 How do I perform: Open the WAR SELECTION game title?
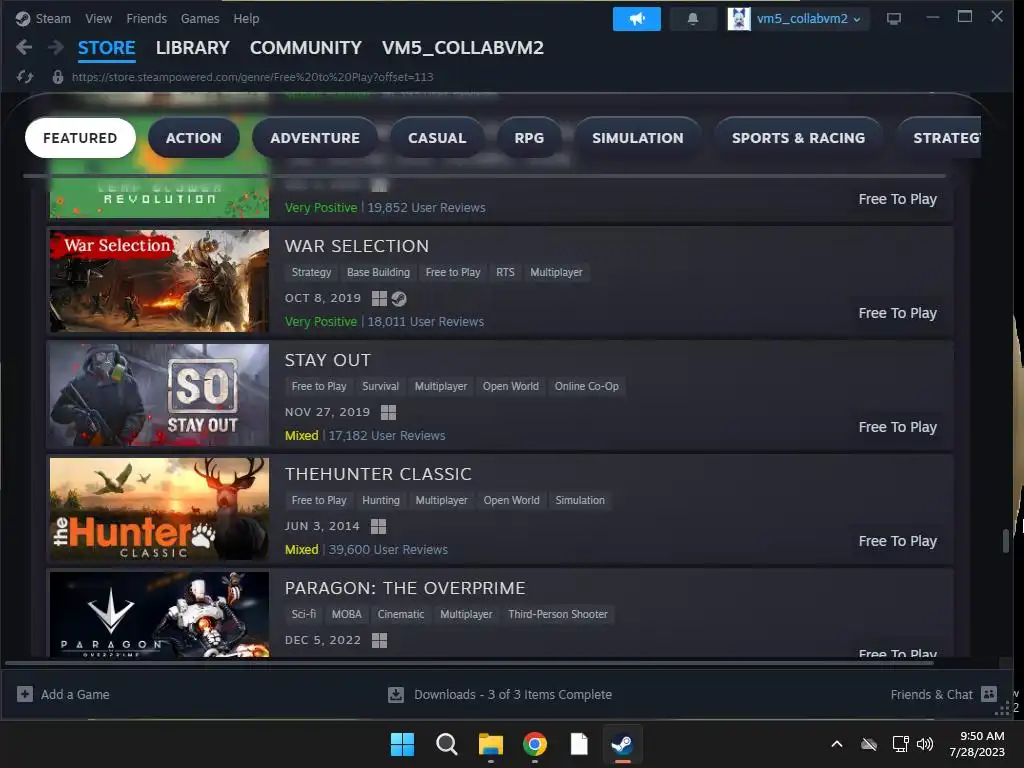point(357,246)
